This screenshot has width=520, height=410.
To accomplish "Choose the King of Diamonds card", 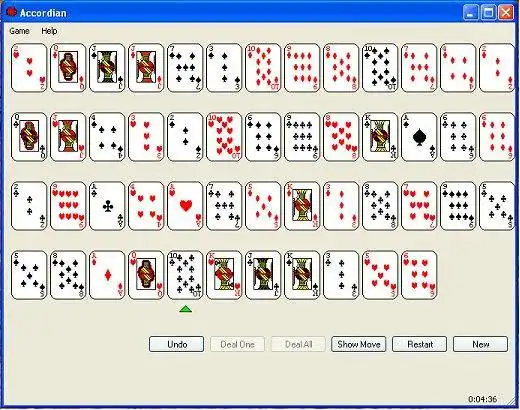I will click(x=302, y=206).
